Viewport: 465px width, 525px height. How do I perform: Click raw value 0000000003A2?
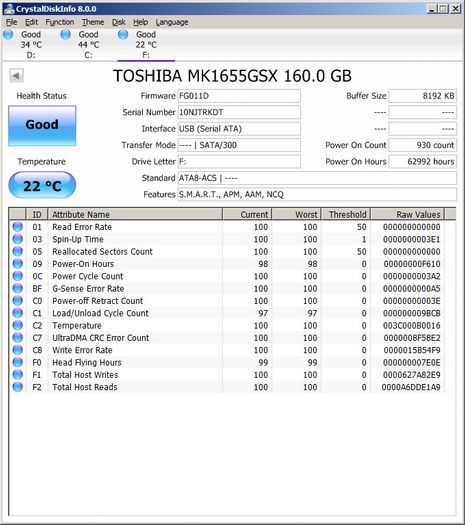412,276
